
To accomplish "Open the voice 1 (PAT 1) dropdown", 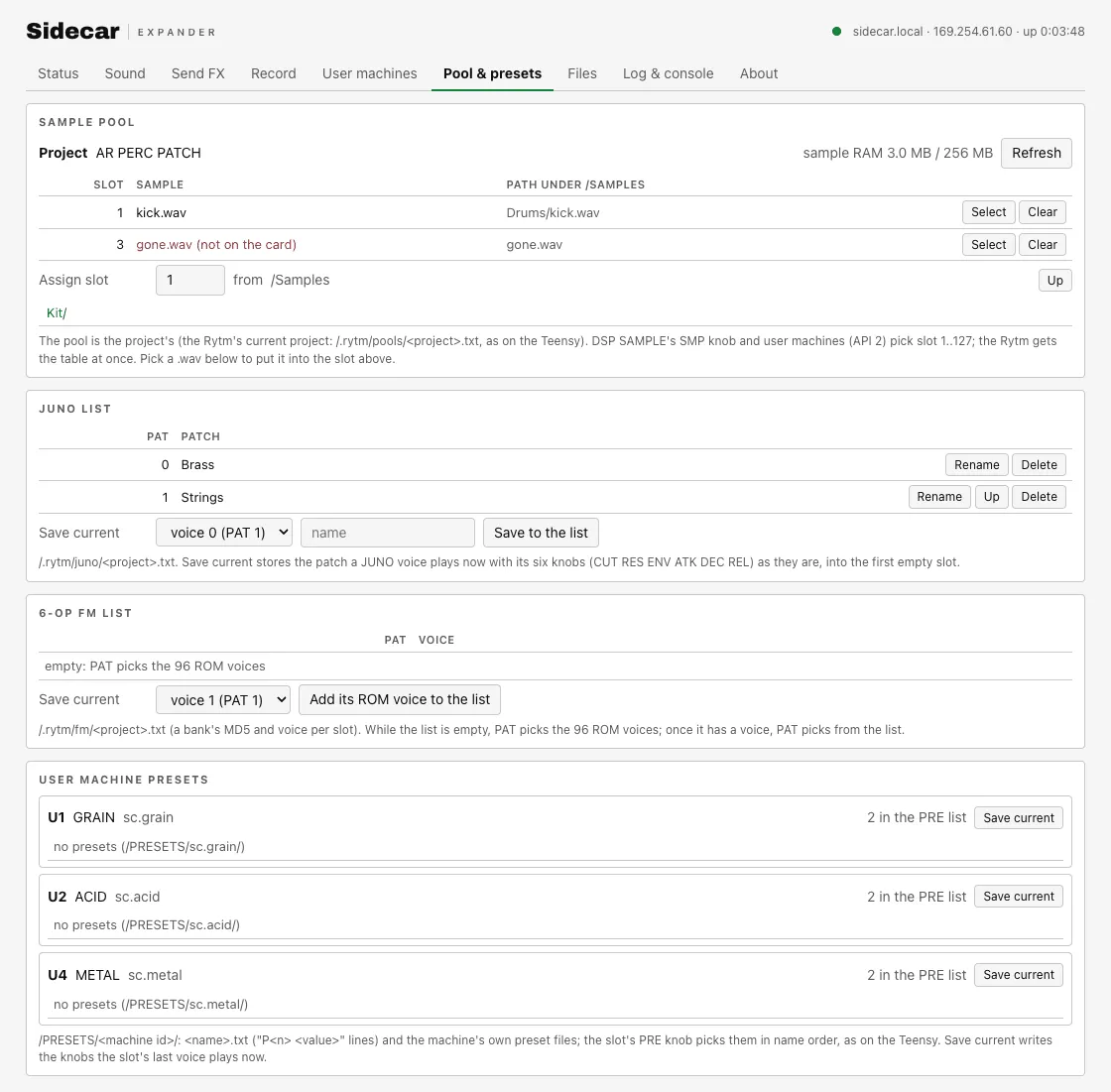I will 223,699.
